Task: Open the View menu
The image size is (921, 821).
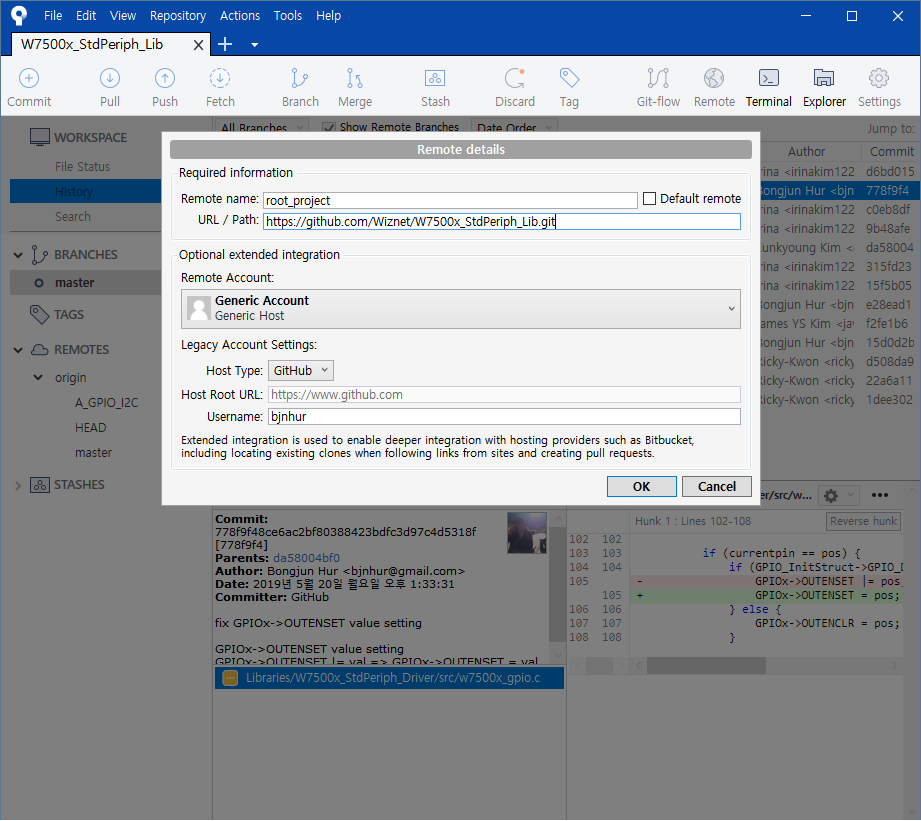Action: [x=123, y=15]
